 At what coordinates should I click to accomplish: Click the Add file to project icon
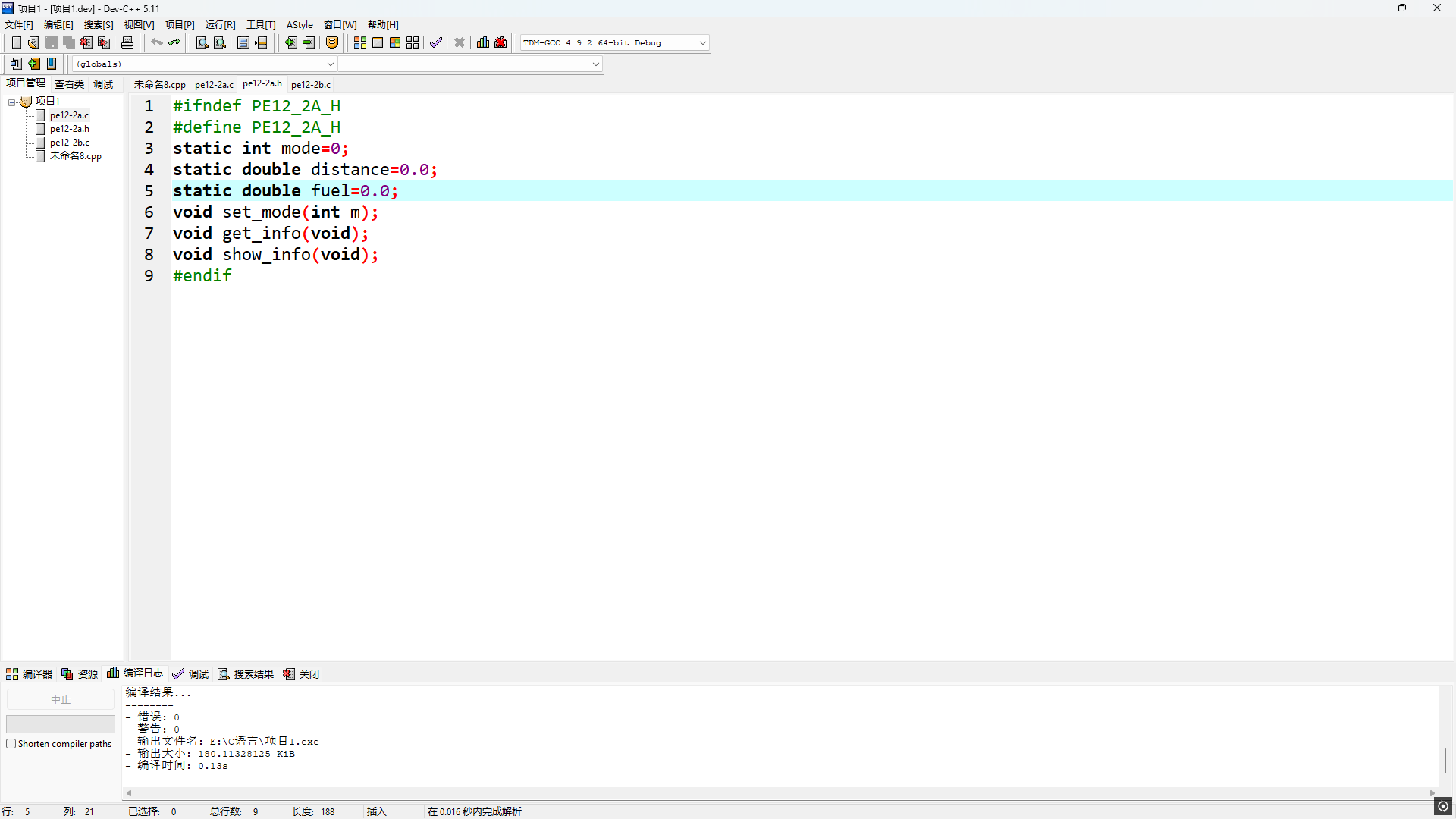point(291,42)
